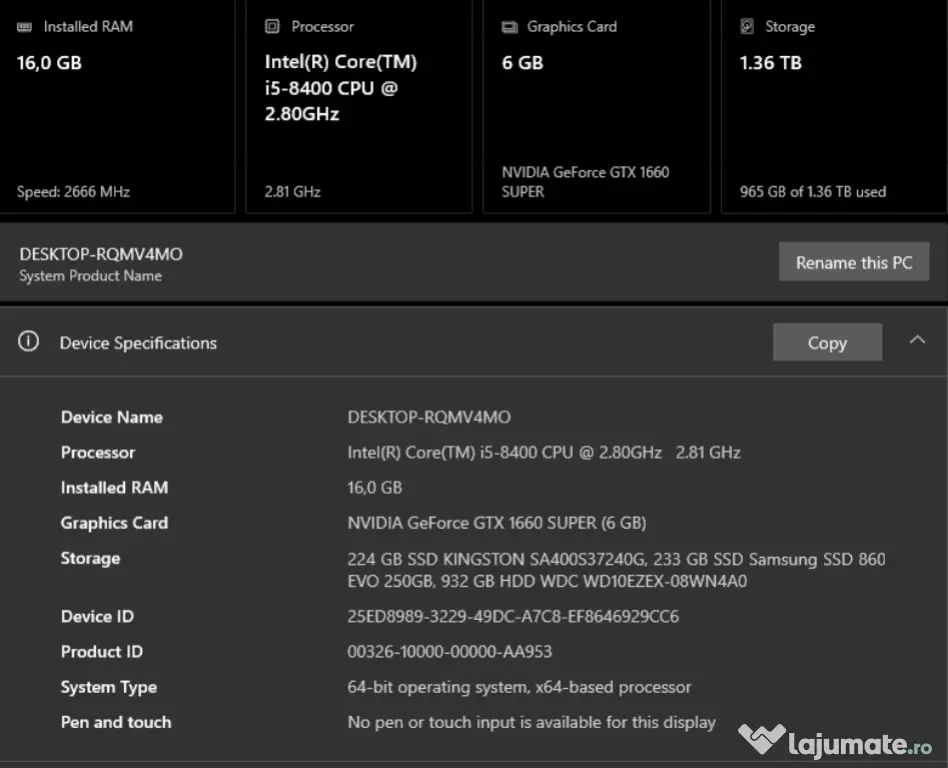
Task: Select the Product ID value 00326-10000-00000-AA953
Action: (x=449, y=651)
